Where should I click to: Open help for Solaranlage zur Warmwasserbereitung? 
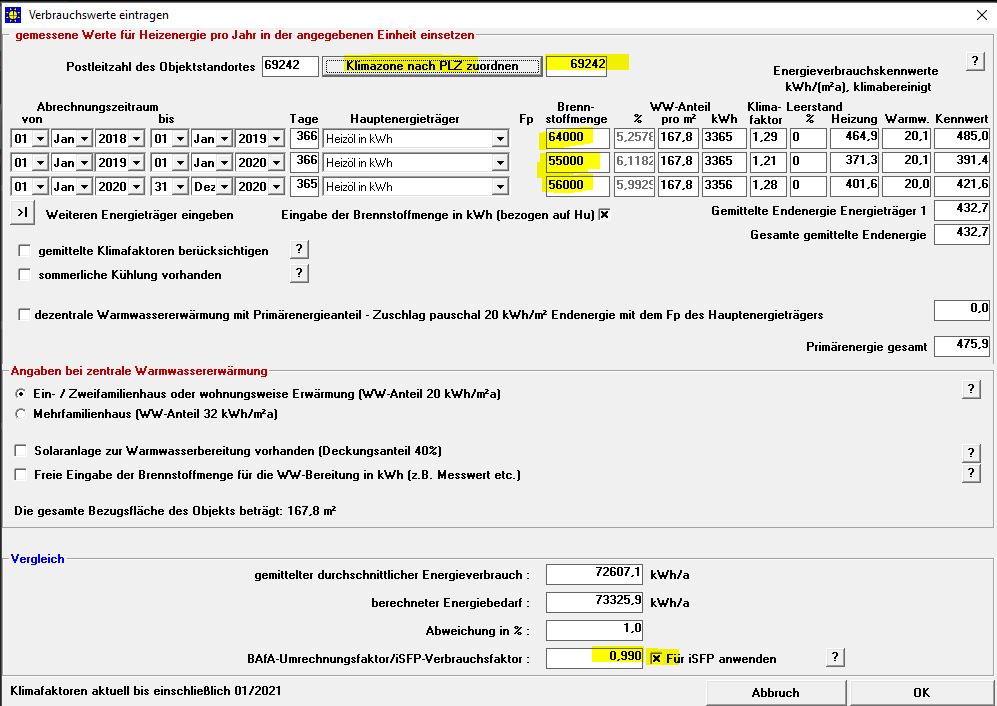coord(971,452)
